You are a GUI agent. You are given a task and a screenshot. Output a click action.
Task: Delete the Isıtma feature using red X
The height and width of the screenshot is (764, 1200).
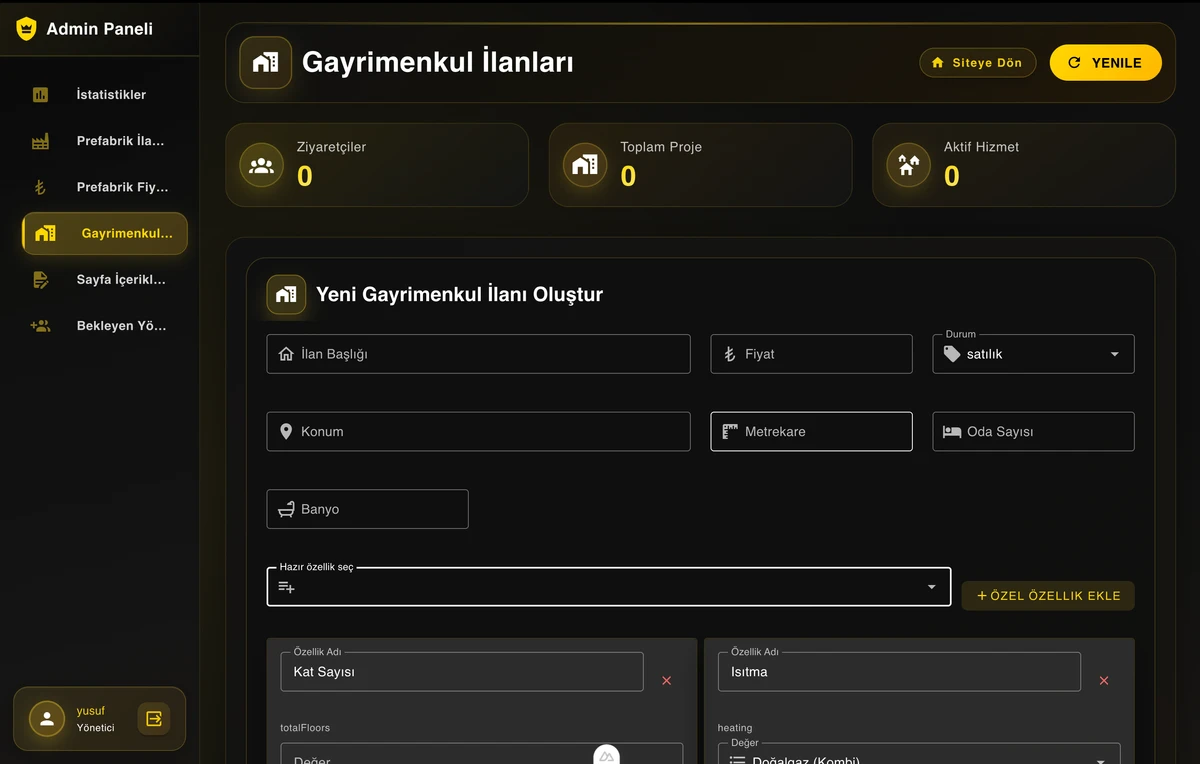(1104, 681)
